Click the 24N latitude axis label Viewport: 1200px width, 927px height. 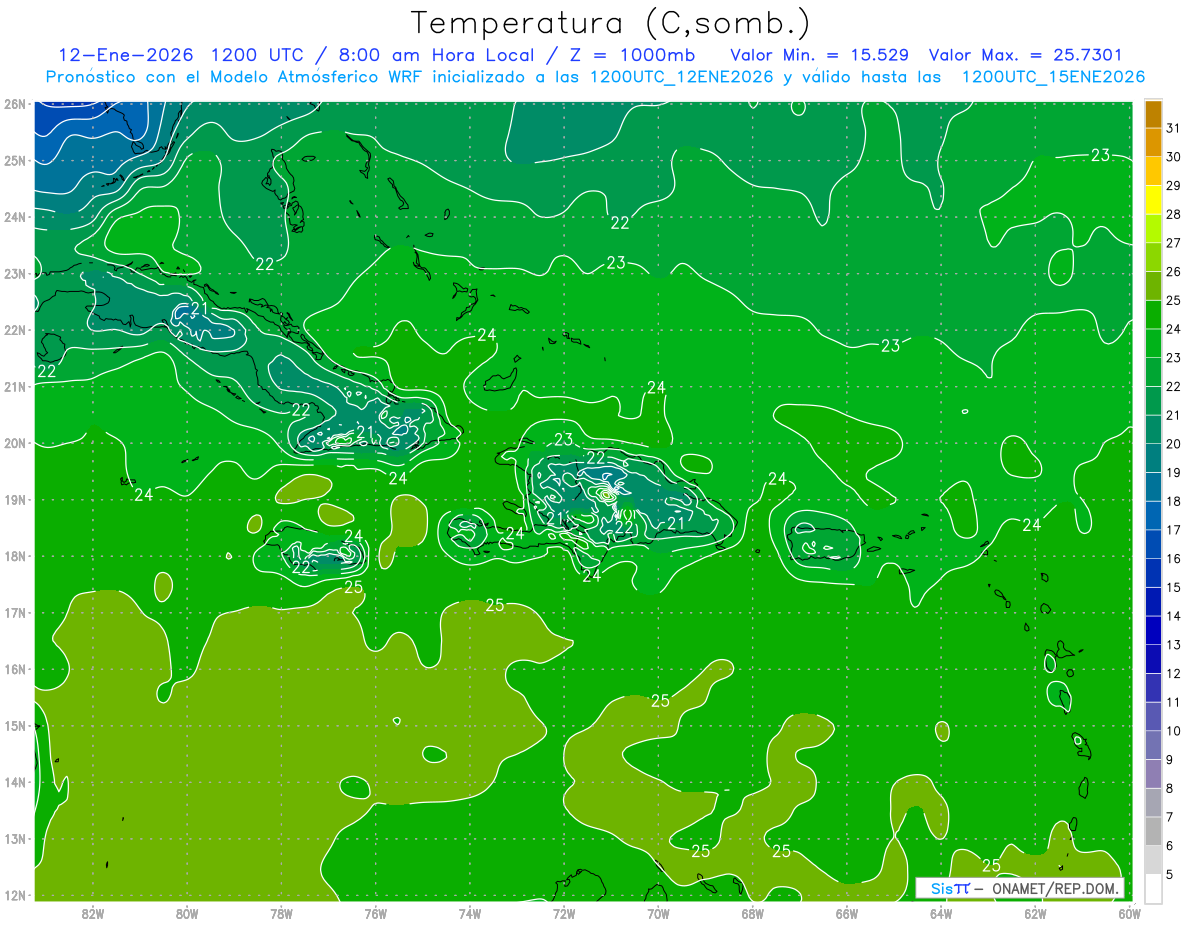pos(15,217)
